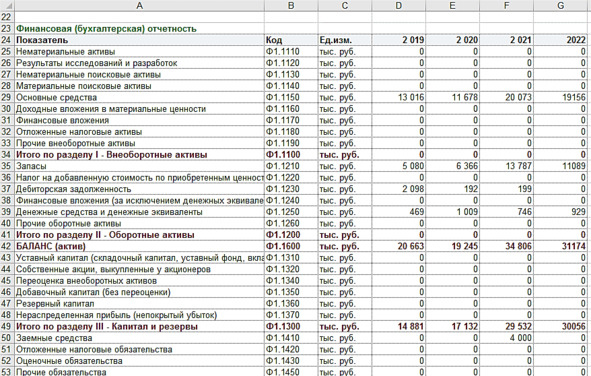
Task: Select capital value '30056'
Action: 560,327
